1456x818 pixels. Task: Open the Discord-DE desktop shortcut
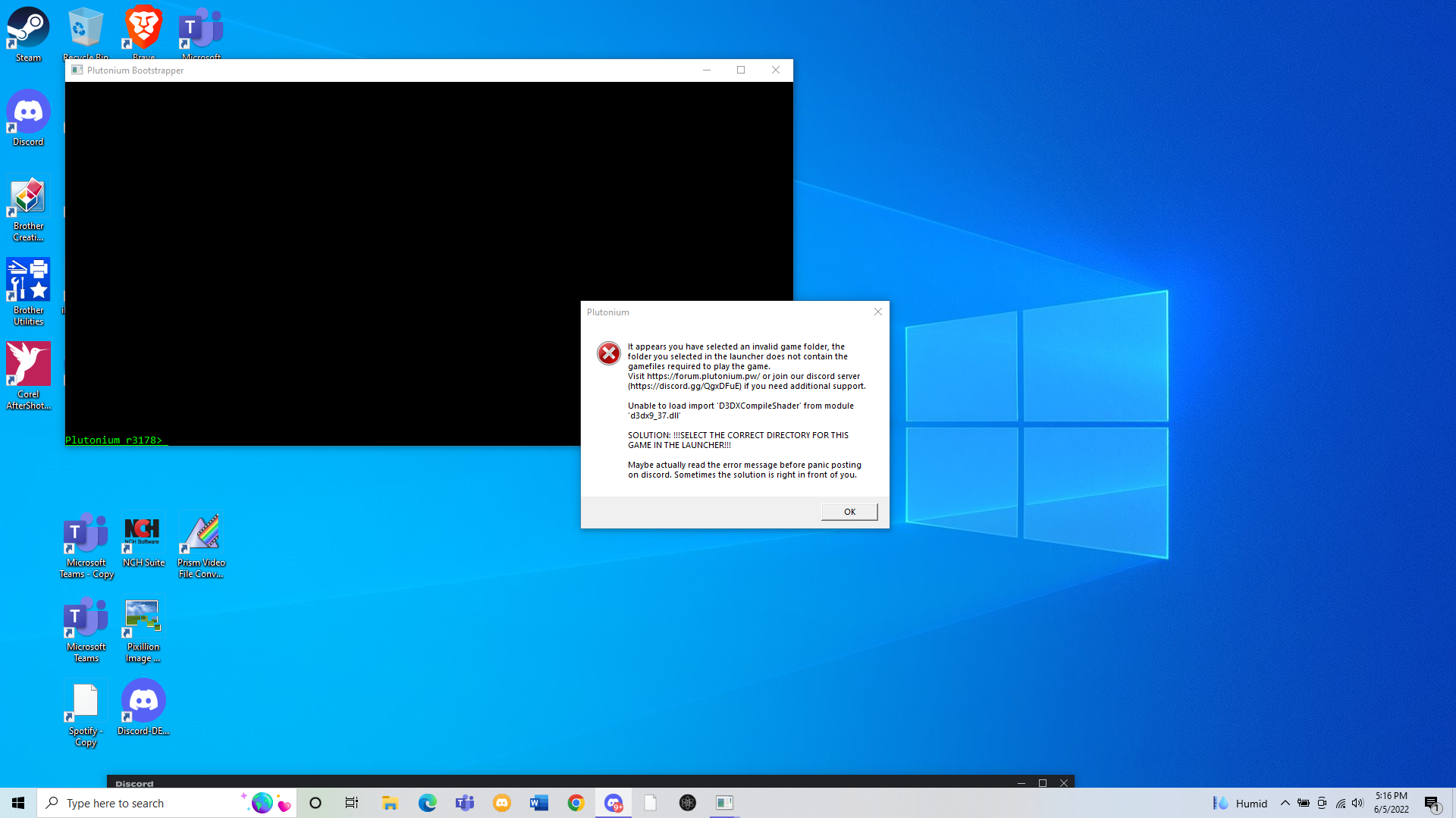(143, 708)
